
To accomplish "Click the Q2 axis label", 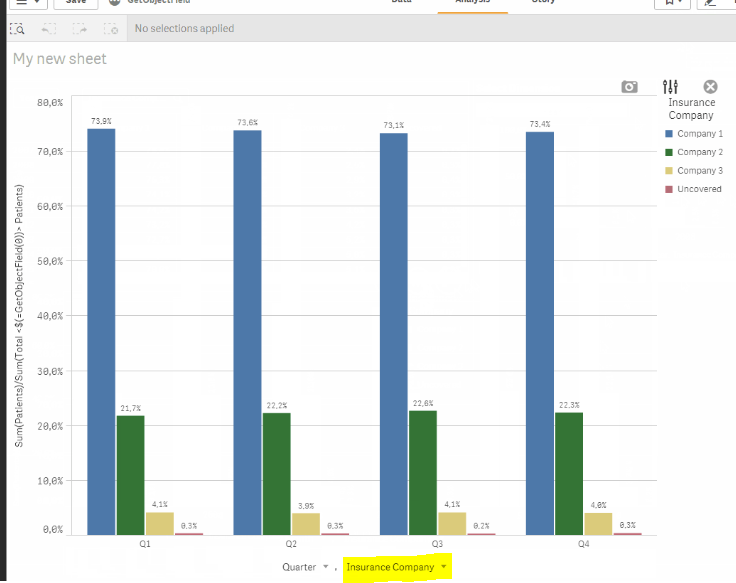I will coord(291,544).
